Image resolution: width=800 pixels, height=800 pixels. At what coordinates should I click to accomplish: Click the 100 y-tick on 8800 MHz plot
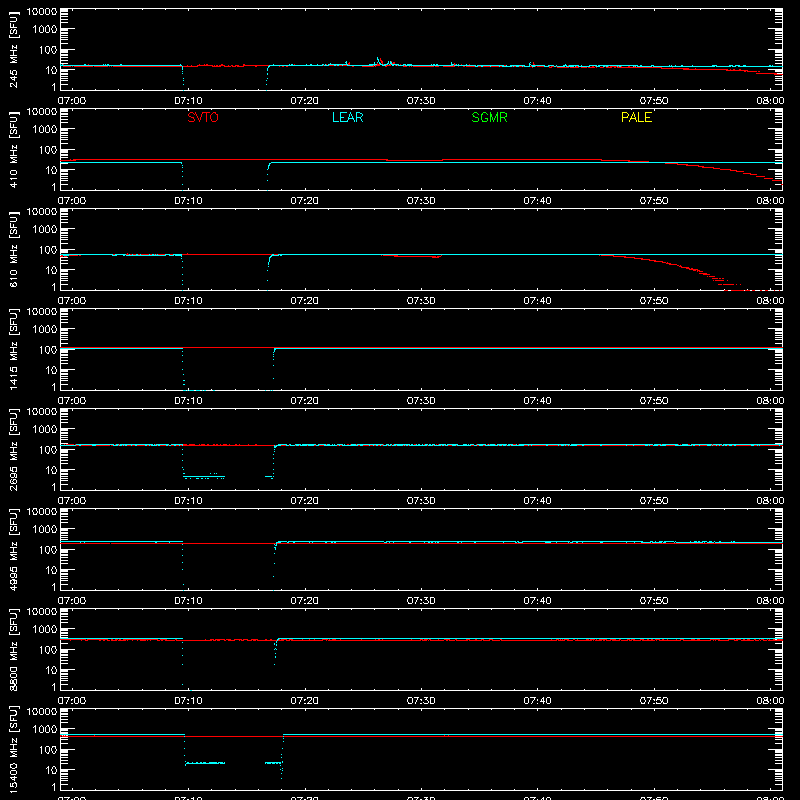coord(48,650)
